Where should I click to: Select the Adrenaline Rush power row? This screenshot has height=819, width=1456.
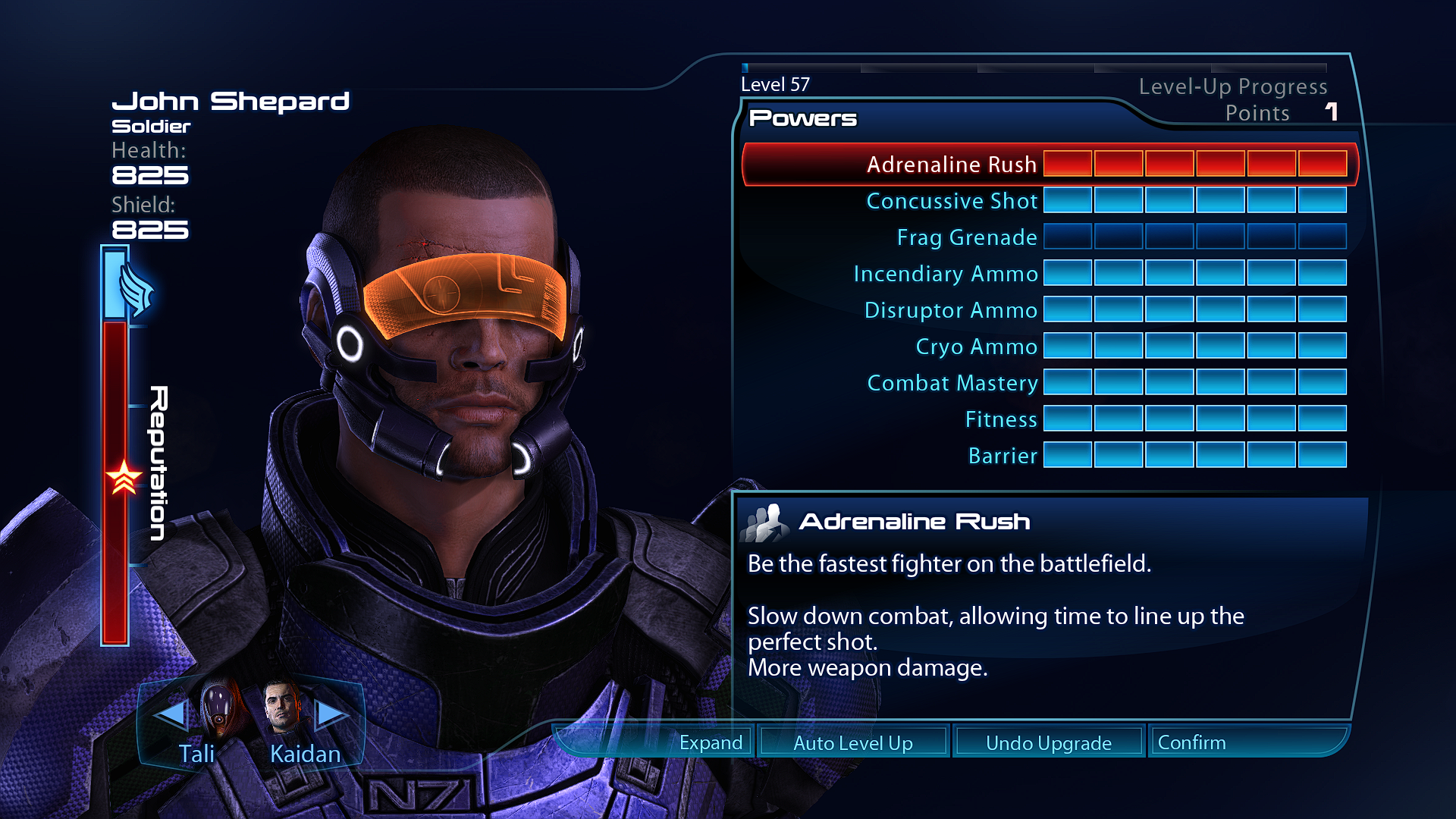(x=1050, y=164)
